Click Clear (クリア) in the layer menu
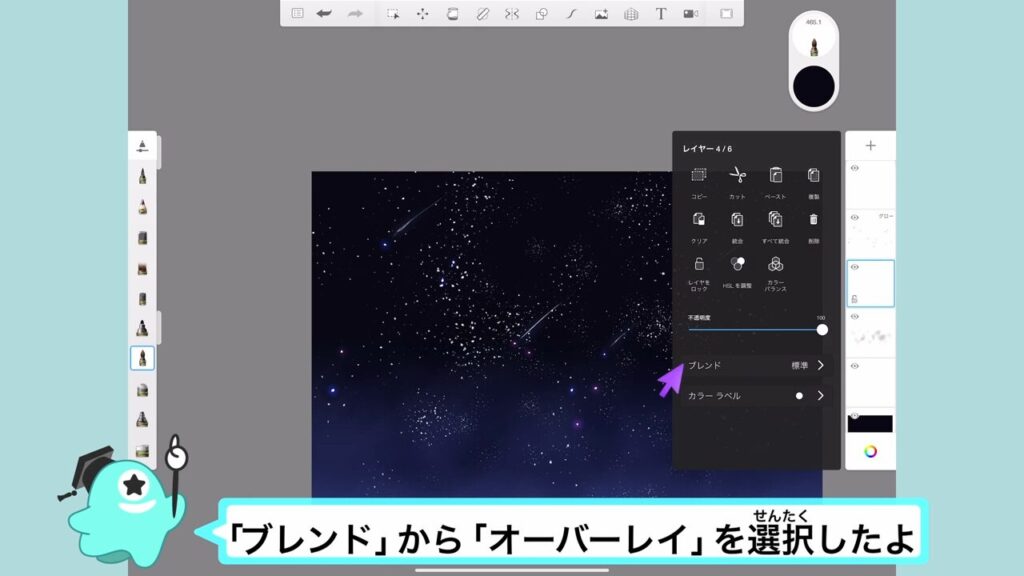1024x576 pixels. coord(699,219)
